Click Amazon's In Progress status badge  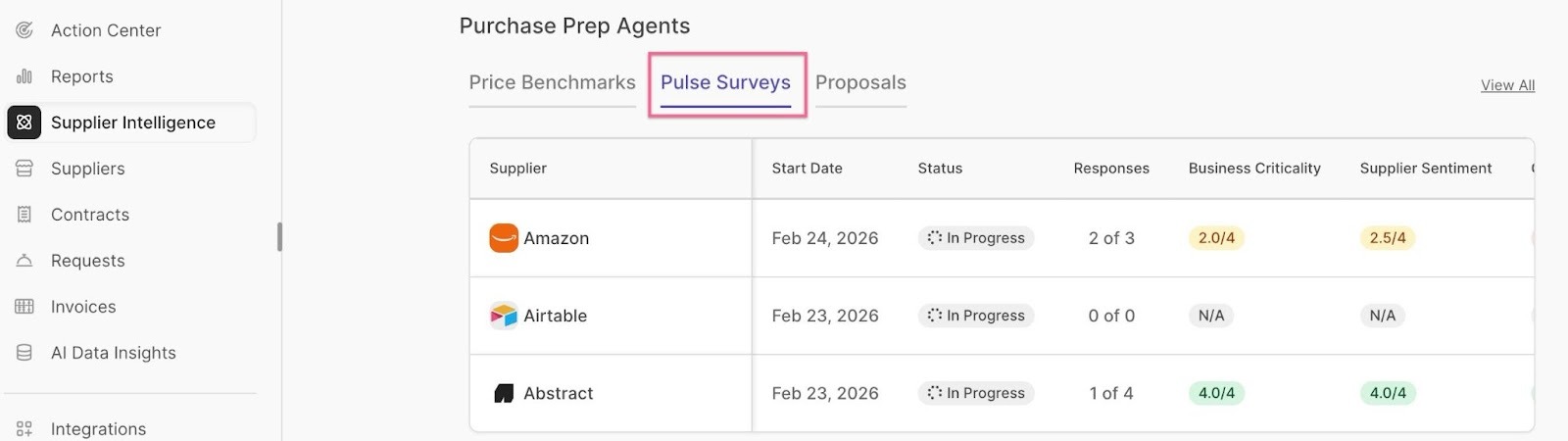976,238
